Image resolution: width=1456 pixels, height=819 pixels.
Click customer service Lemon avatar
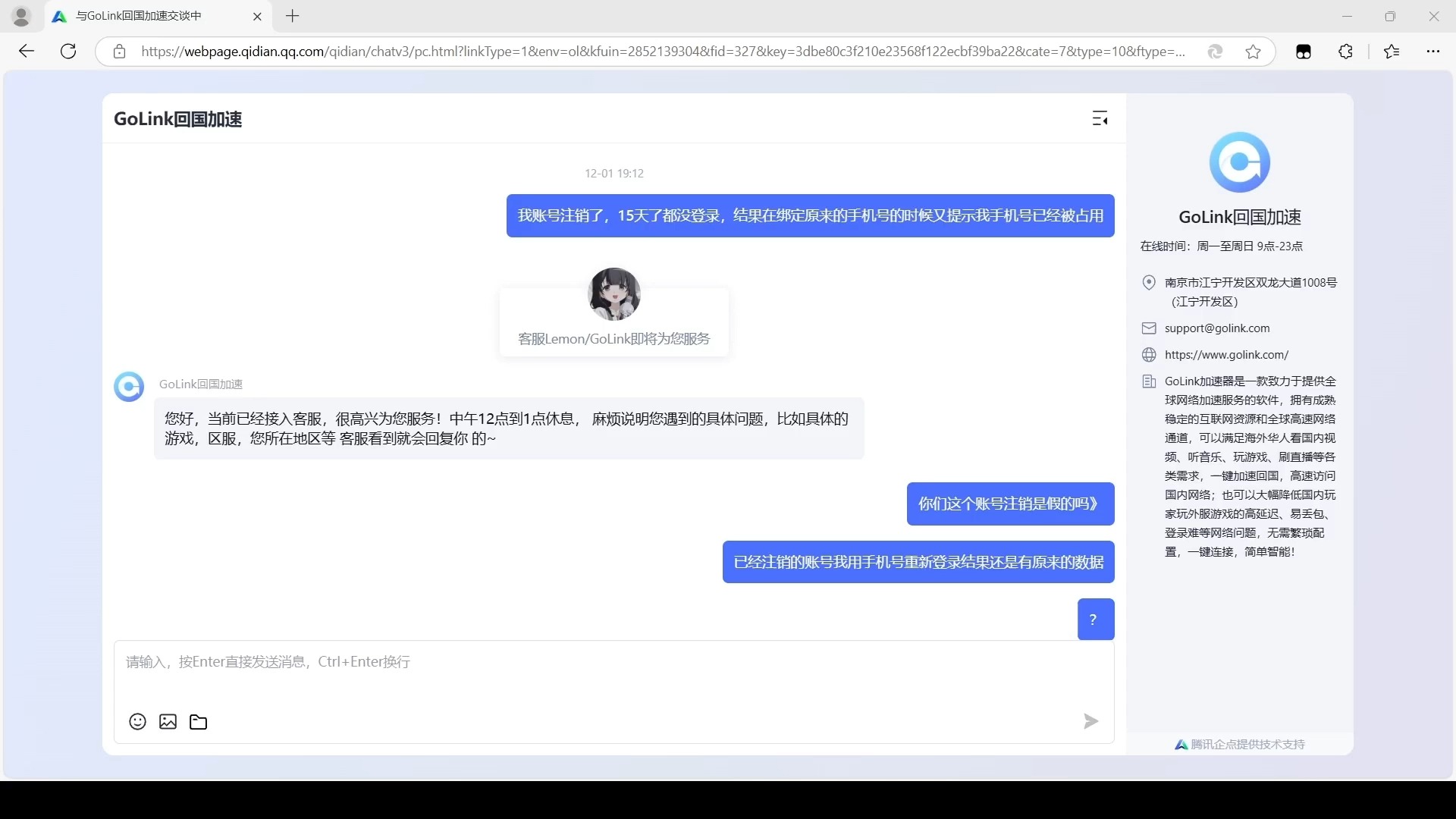(x=614, y=294)
